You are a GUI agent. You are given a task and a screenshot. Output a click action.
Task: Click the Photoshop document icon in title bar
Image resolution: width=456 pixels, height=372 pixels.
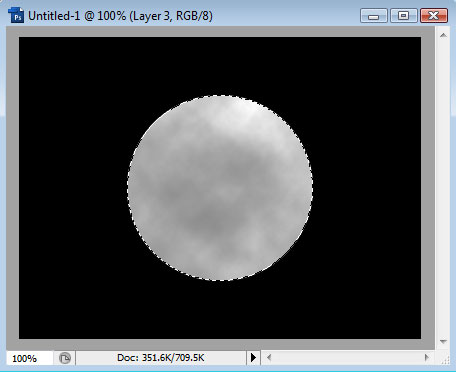coord(16,15)
